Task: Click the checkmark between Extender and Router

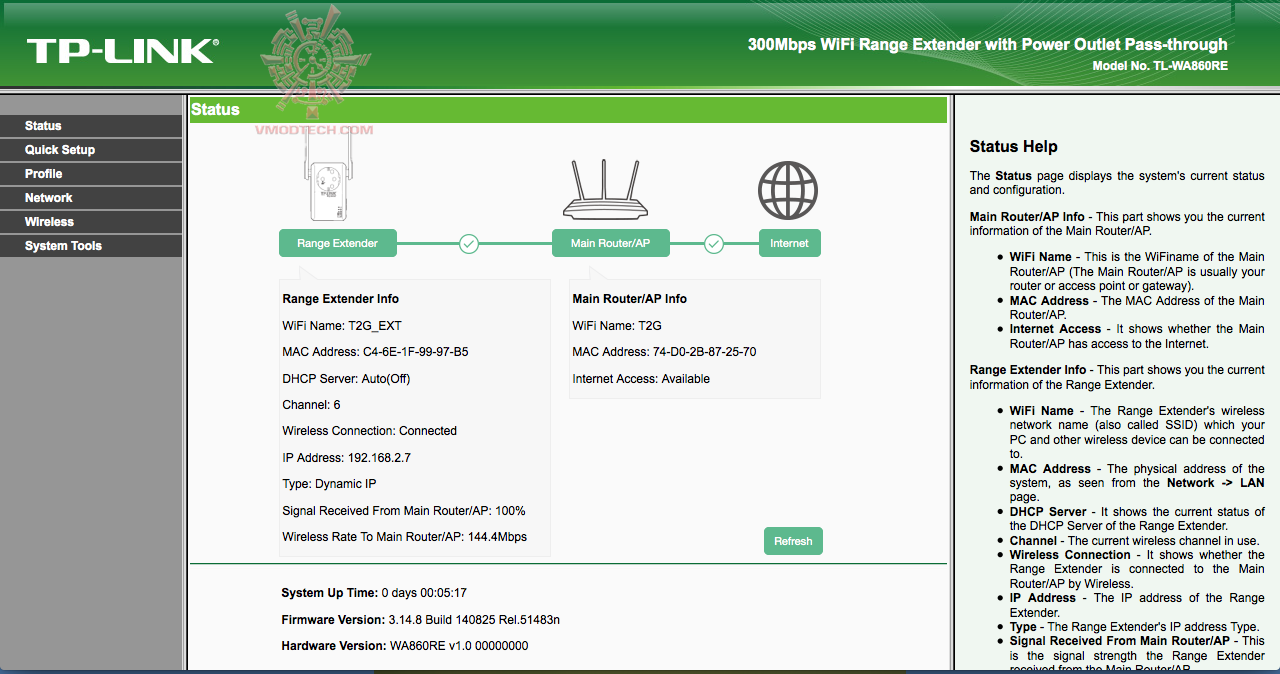Action: (469, 243)
